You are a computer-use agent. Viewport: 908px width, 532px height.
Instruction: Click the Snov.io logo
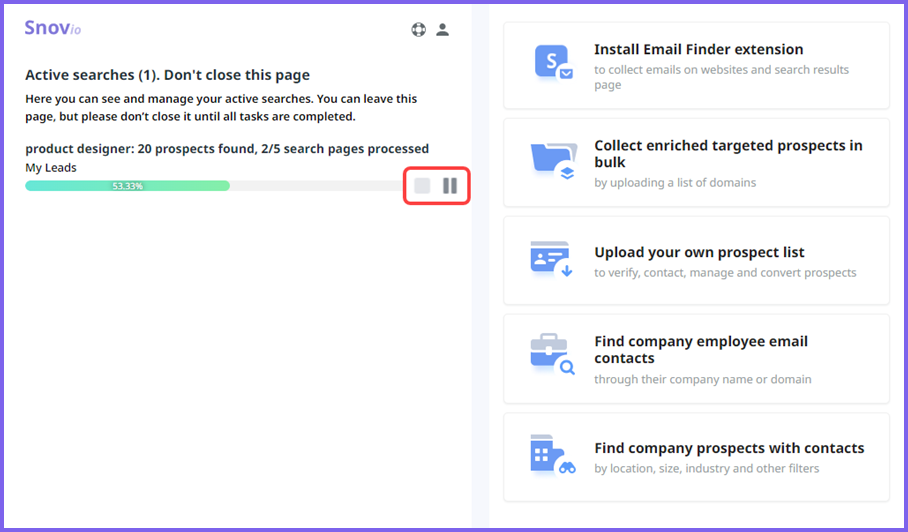point(53,28)
